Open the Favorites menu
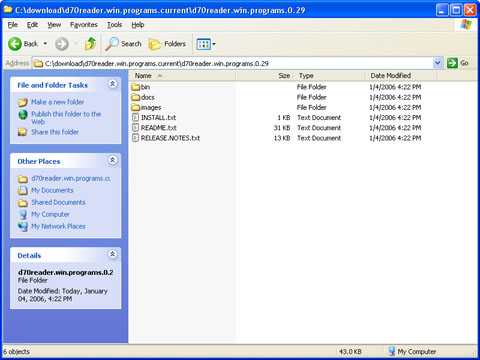The height and width of the screenshot is (360, 480). (84, 25)
